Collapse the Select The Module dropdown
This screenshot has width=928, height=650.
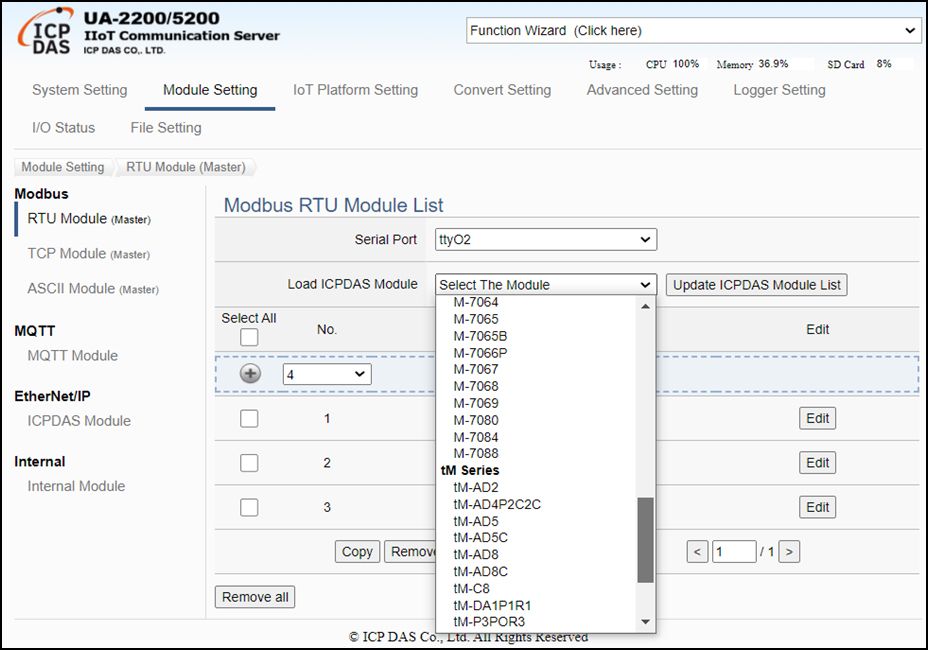tap(546, 285)
